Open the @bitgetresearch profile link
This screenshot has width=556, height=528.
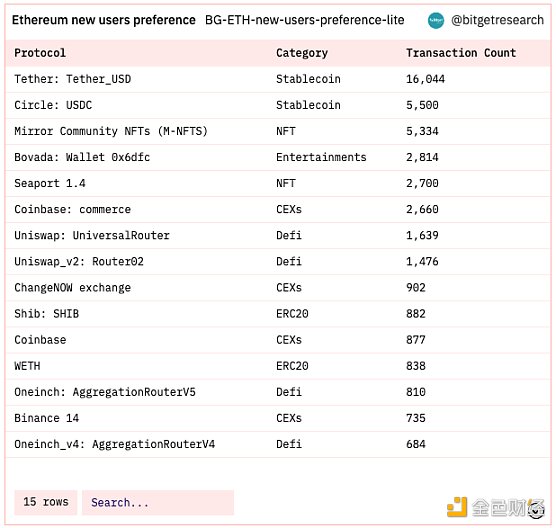pyautogui.click(x=497, y=20)
